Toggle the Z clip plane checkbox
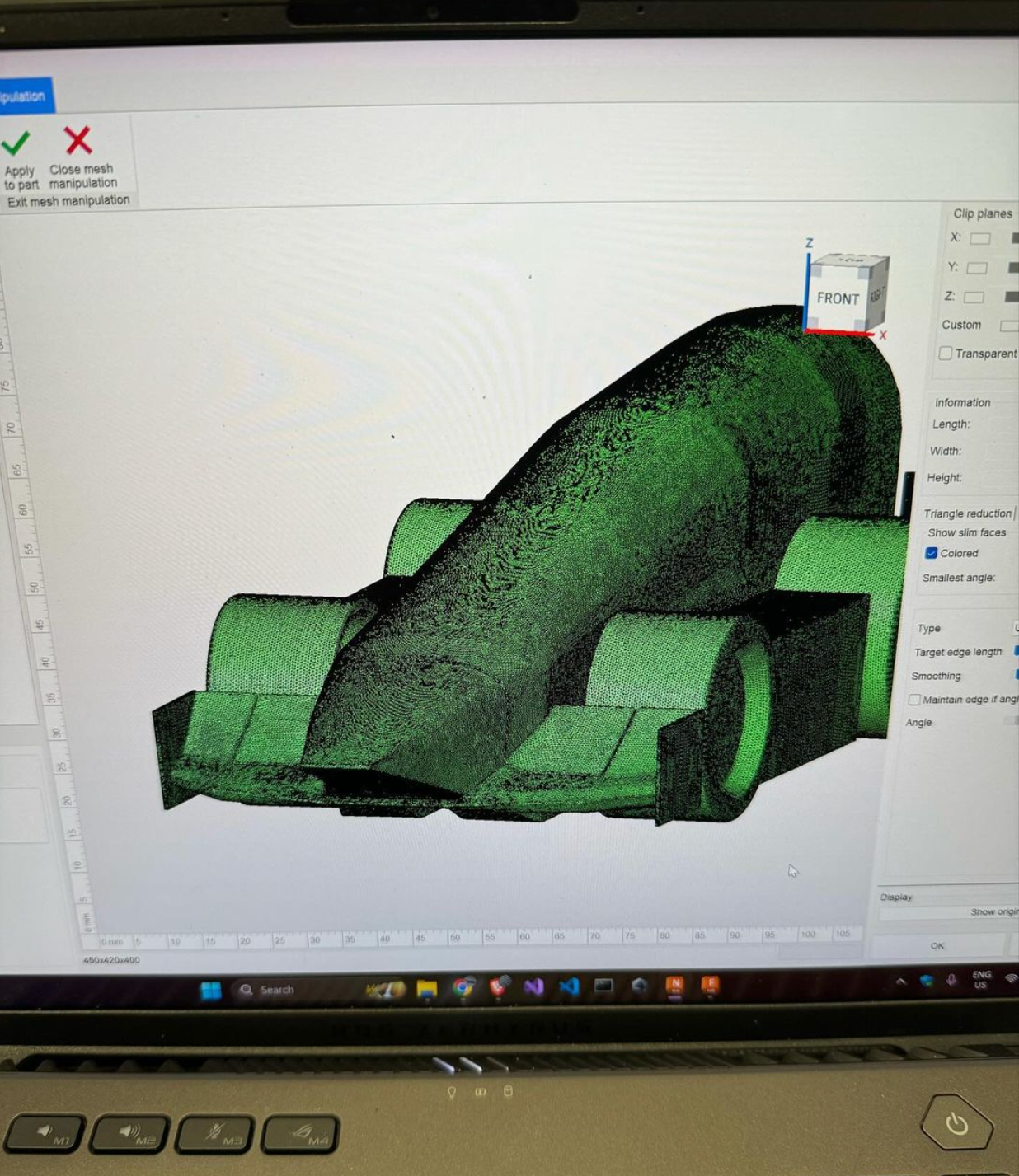 point(974,297)
